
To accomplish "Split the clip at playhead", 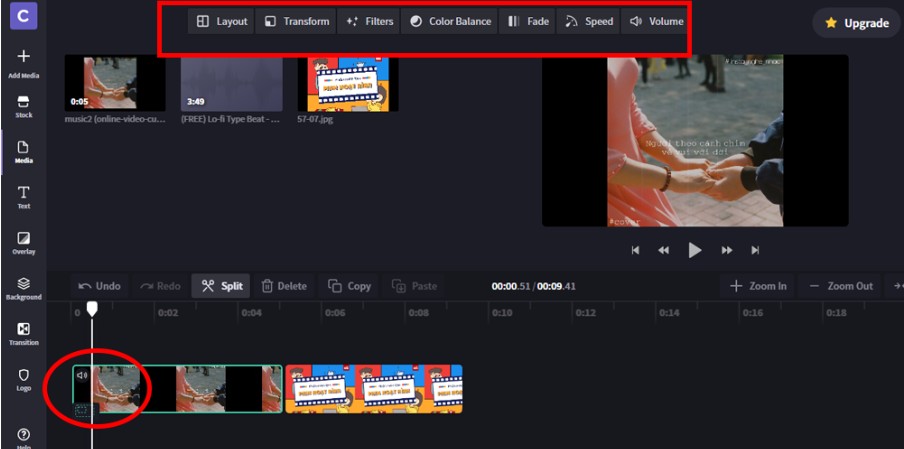I will tap(221, 286).
